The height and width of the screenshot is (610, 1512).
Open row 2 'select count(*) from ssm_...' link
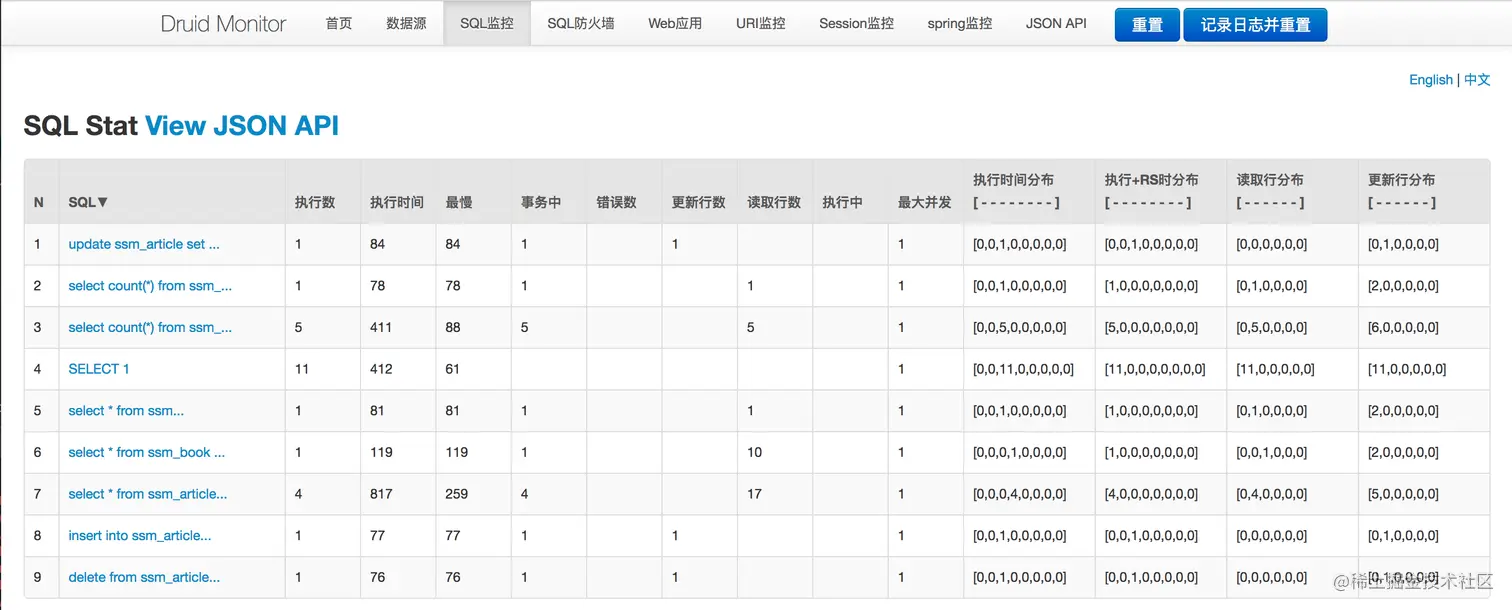pos(150,286)
